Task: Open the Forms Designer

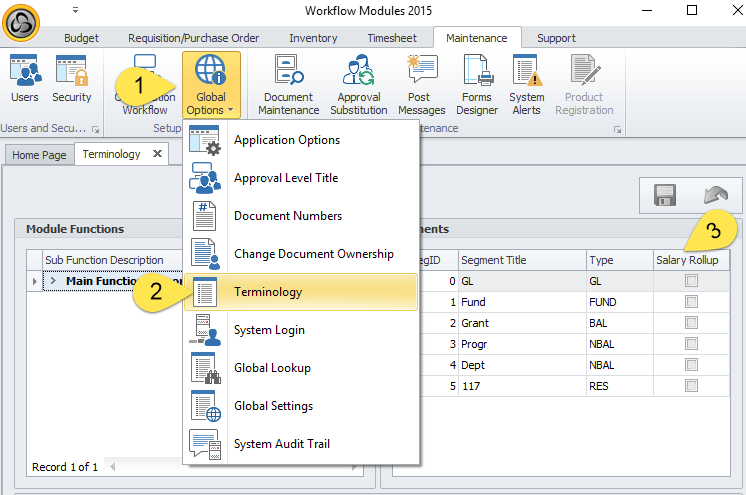Action: 477,84
